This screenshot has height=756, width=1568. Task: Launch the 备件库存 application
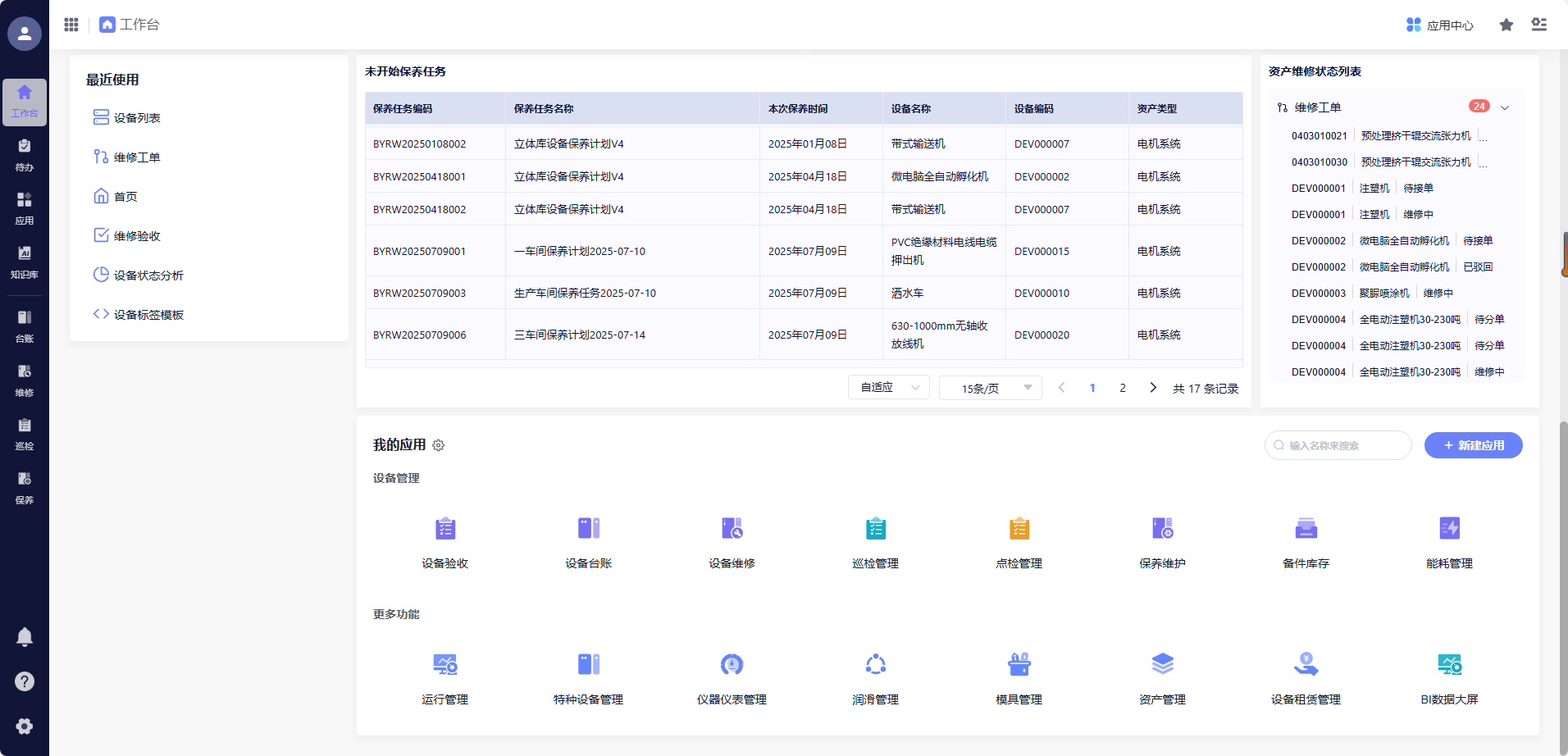(x=1306, y=529)
